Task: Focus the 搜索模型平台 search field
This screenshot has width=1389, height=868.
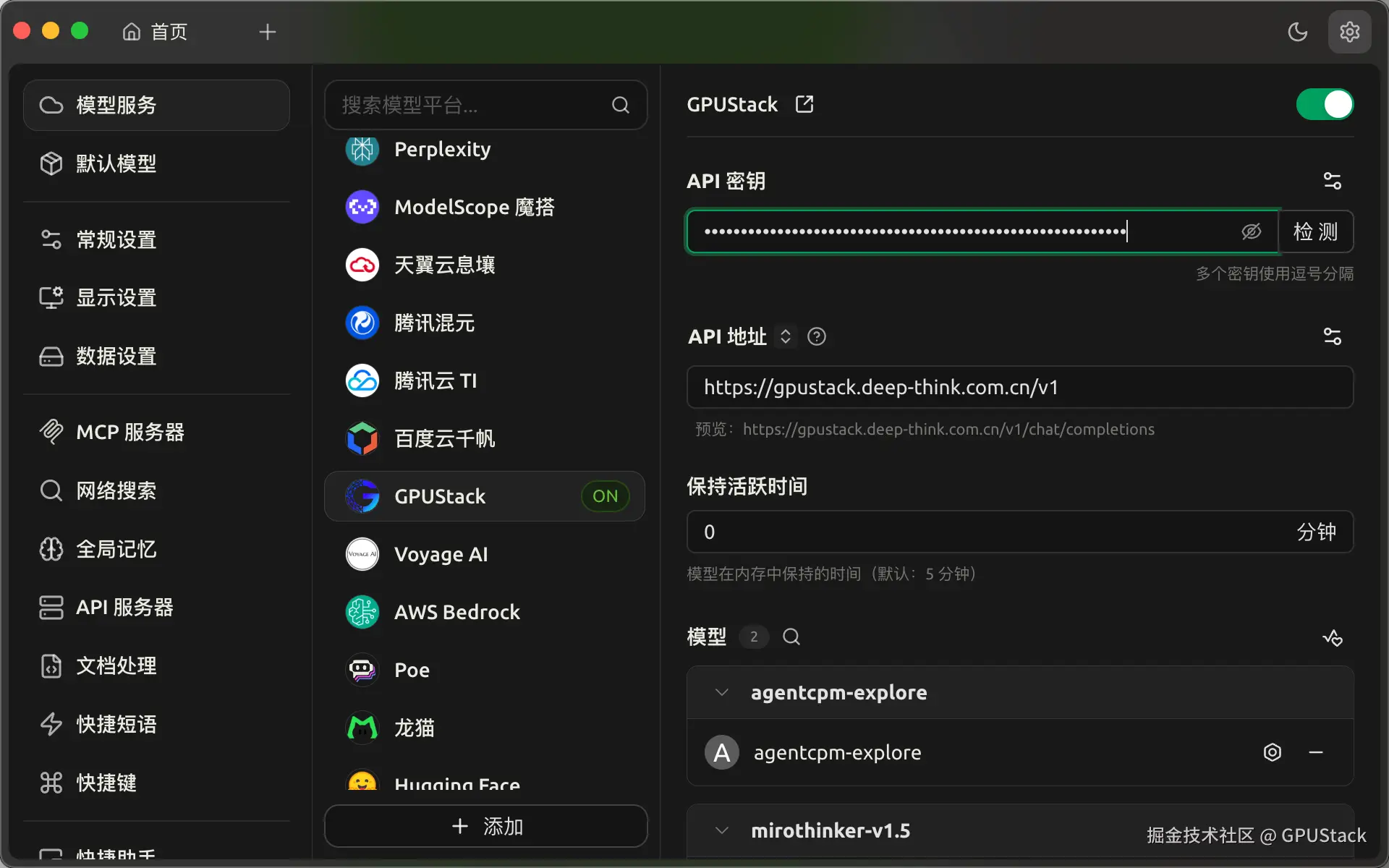Action: [470, 106]
